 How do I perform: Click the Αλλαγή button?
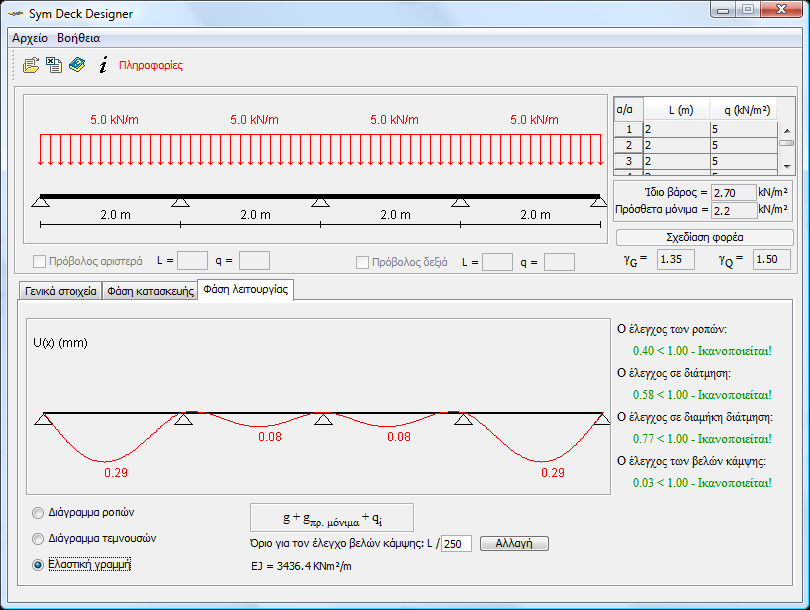coord(514,543)
